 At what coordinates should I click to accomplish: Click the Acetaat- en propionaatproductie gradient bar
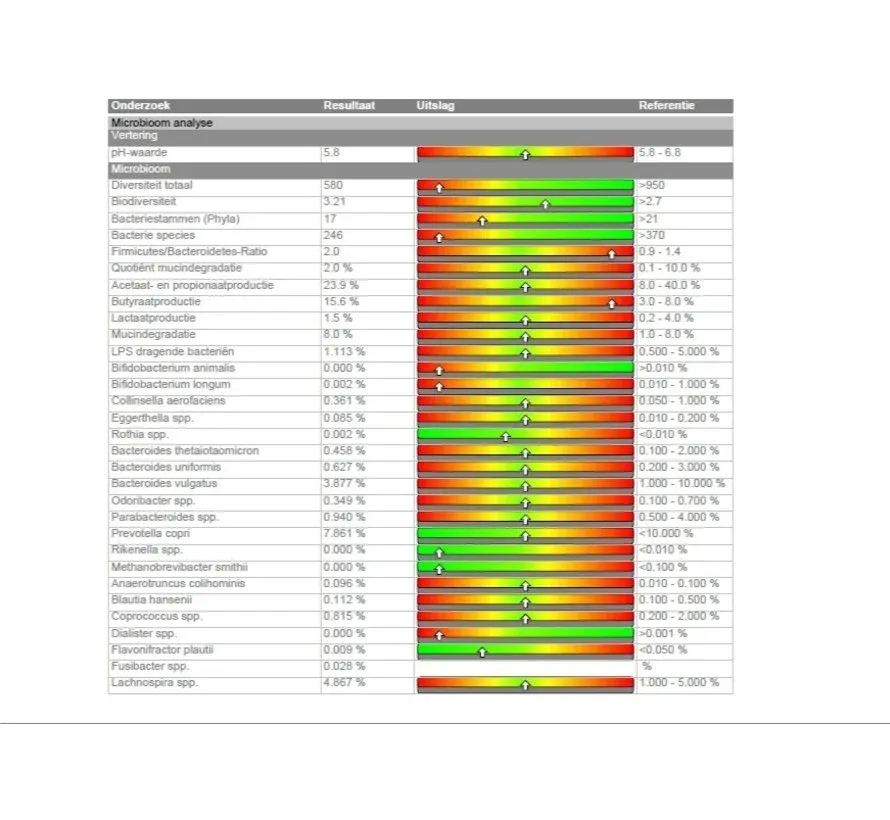point(527,286)
